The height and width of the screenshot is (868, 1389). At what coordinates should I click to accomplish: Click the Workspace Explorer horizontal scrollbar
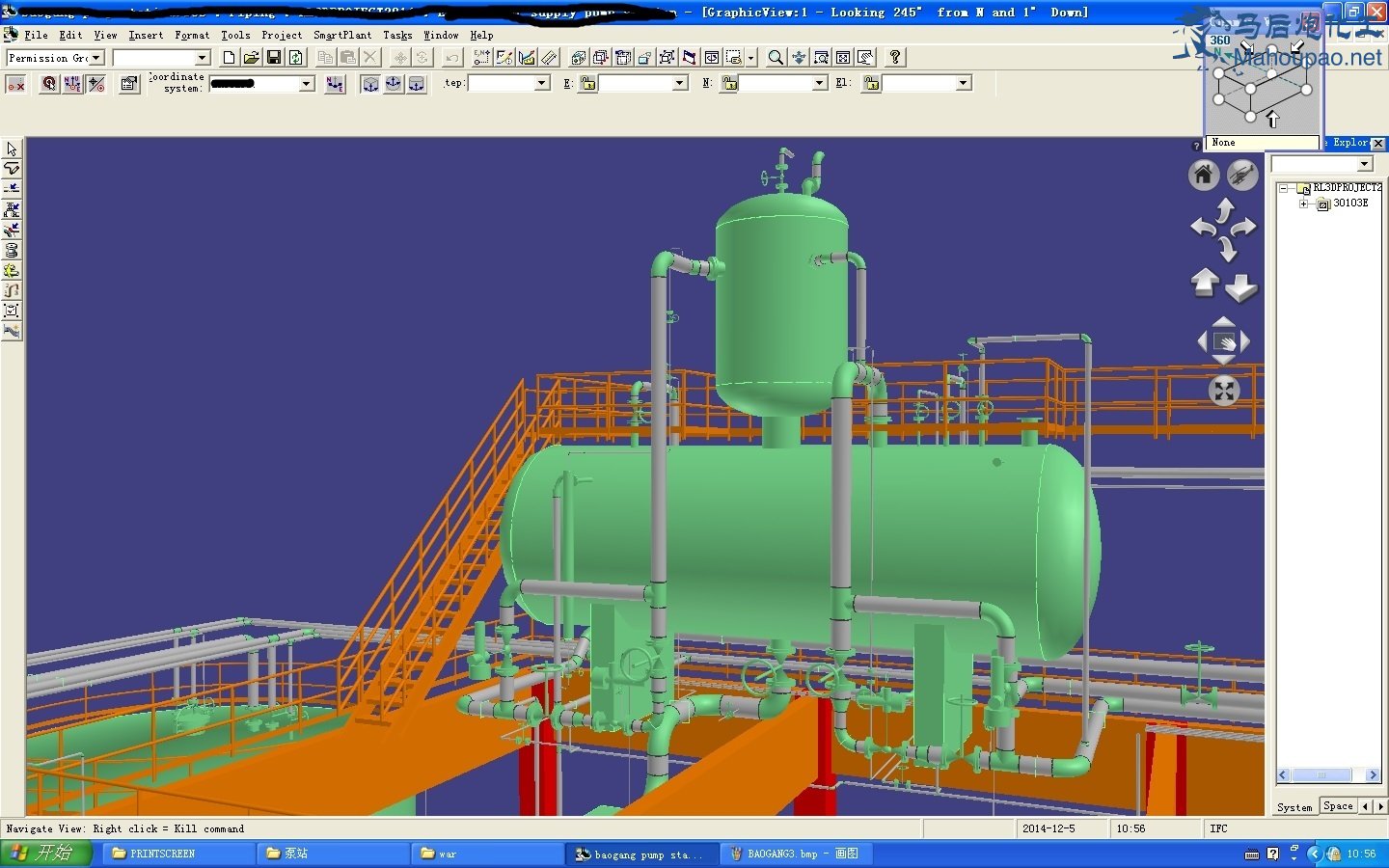1328,775
